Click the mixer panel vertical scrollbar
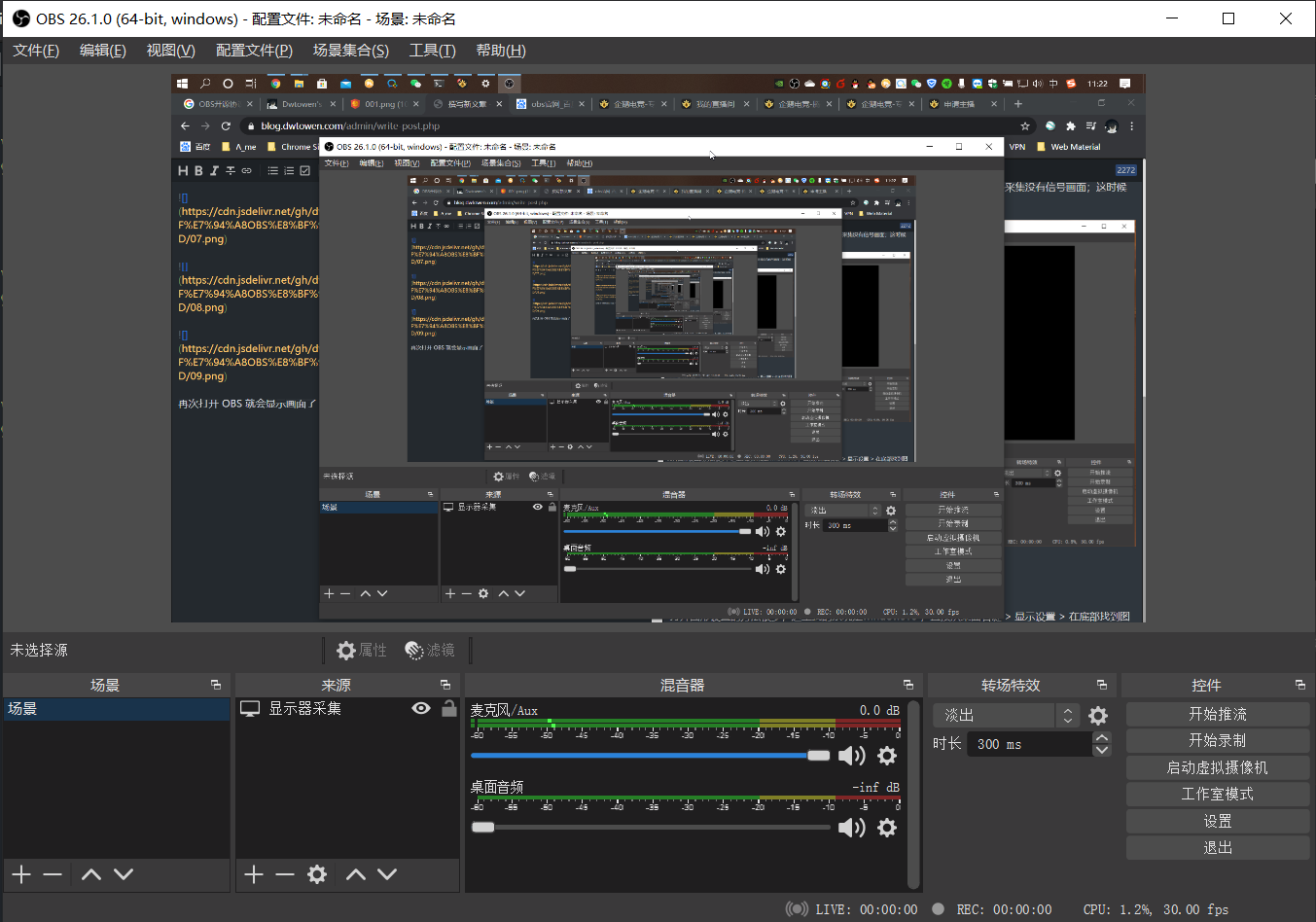Image resolution: width=1316 pixels, height=922 pixels. [x=912, y=794]
